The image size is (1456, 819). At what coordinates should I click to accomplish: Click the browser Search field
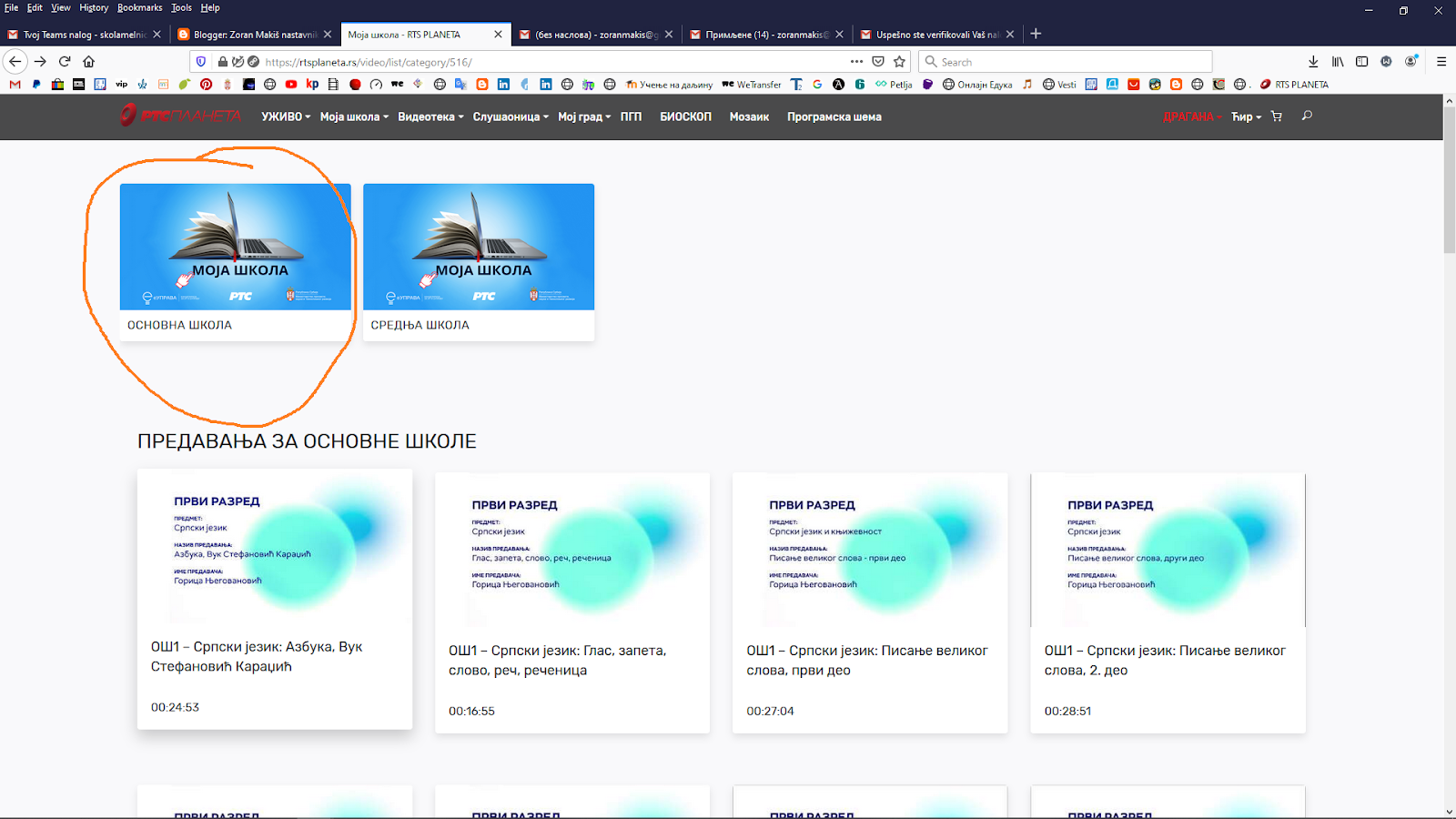pos(1066,62)
